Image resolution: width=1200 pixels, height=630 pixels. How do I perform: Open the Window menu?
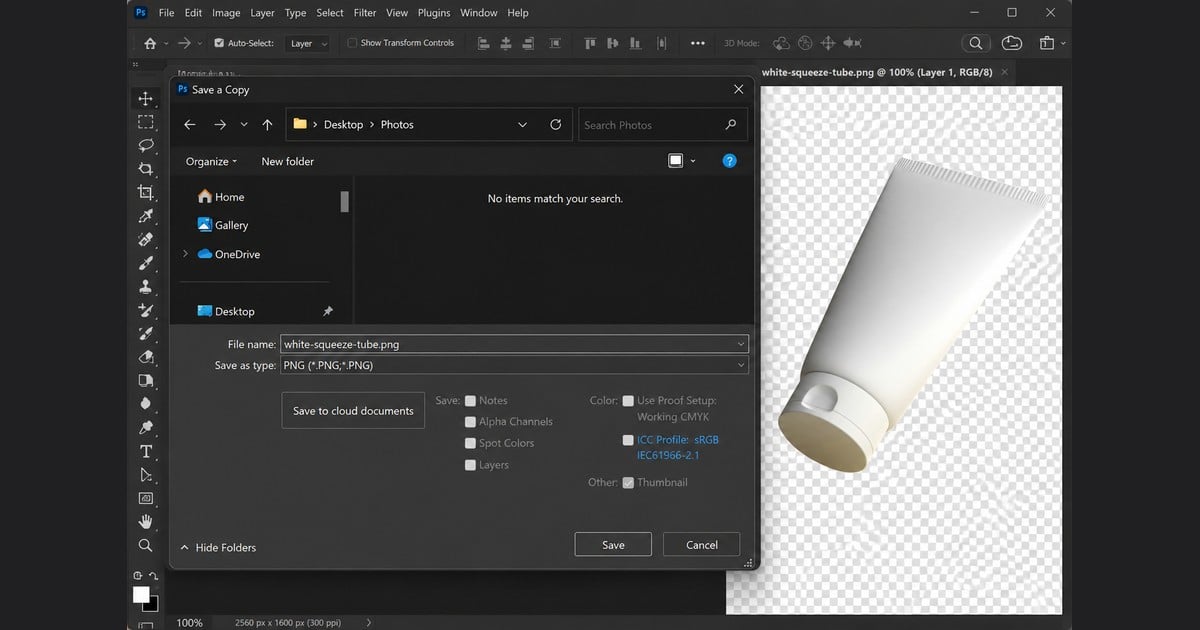(479, 13)
